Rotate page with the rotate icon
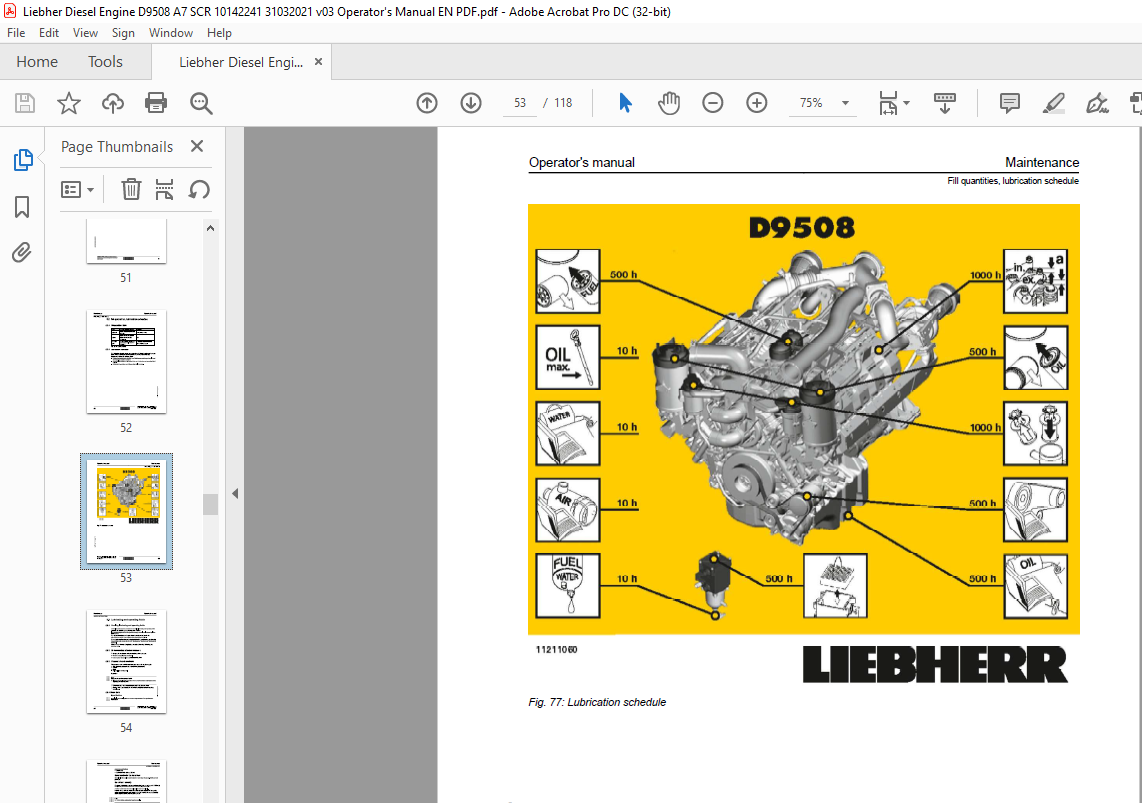This screenshot has width=1142, height=803. pos(199,189)
